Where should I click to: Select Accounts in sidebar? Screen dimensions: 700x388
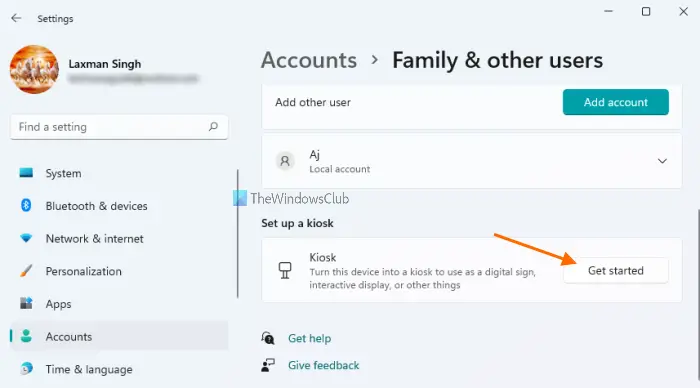point(119,337)
